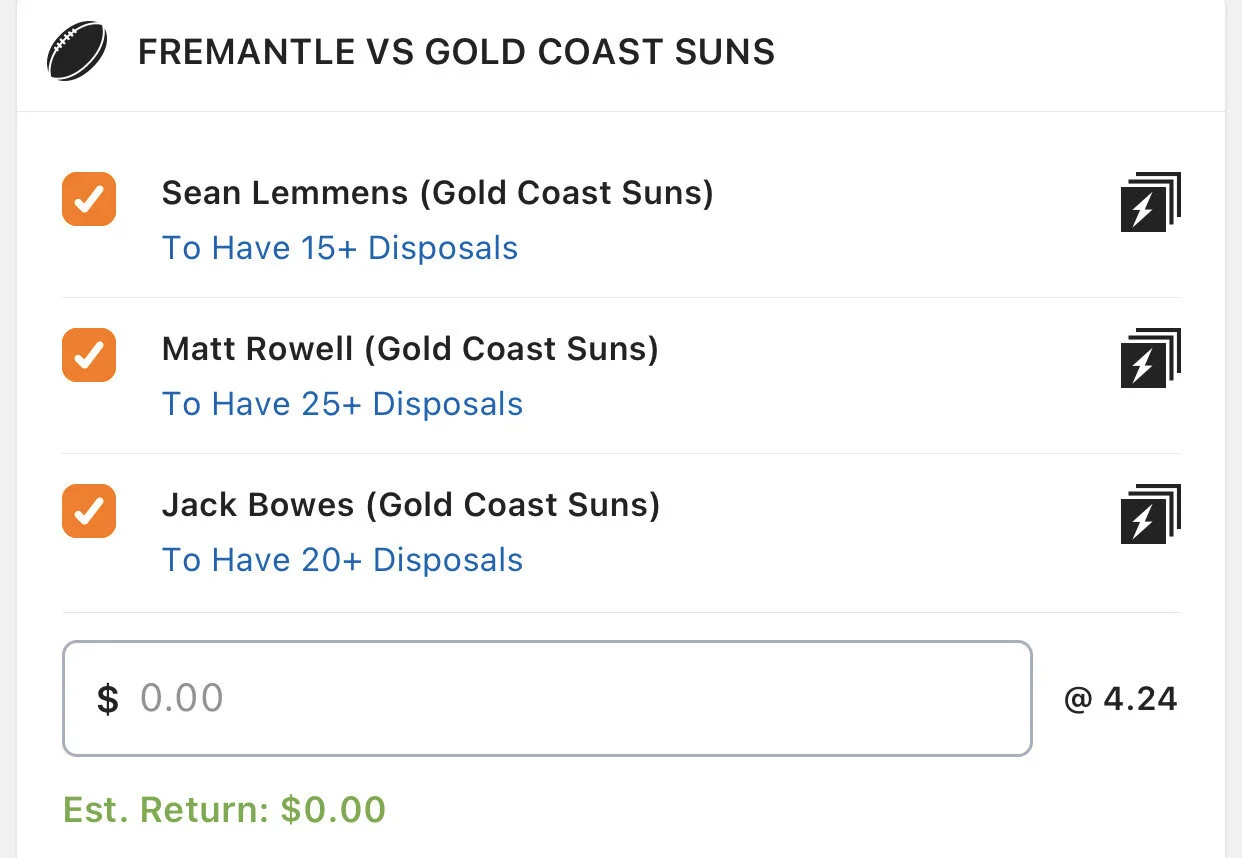The image size is (1242, 858).
Task: Focus the stake field's 0.00 placeholder
Action: (x=182, y=698)
